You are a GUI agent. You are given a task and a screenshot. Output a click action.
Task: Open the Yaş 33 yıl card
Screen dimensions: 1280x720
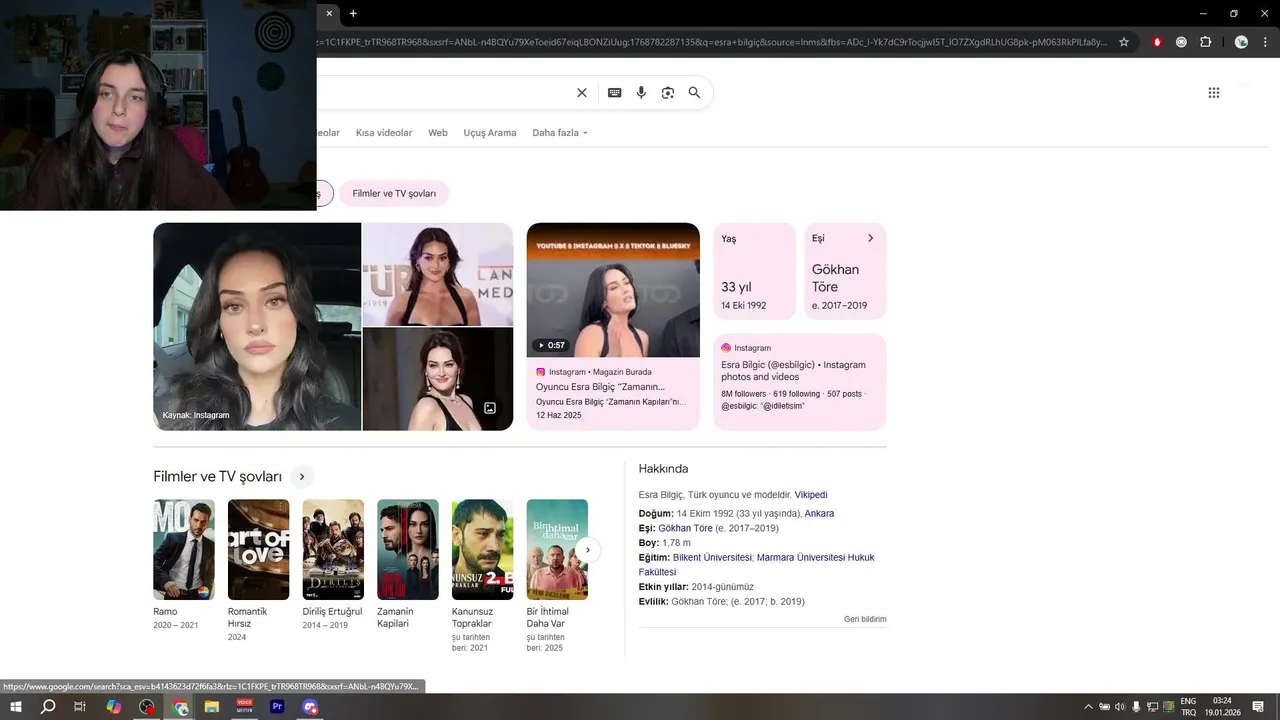pyautogui.click(x=755, y=271)
